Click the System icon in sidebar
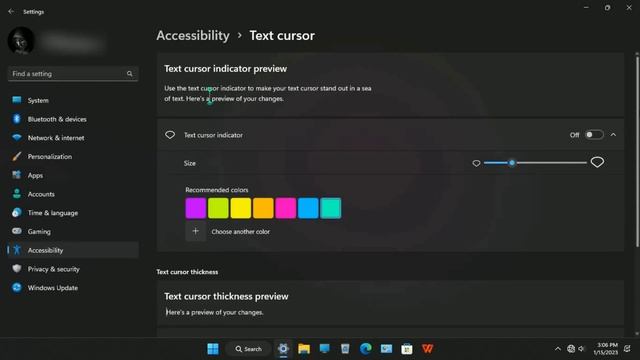The height and width of the screenshot is (360, 640). [17, 100]
